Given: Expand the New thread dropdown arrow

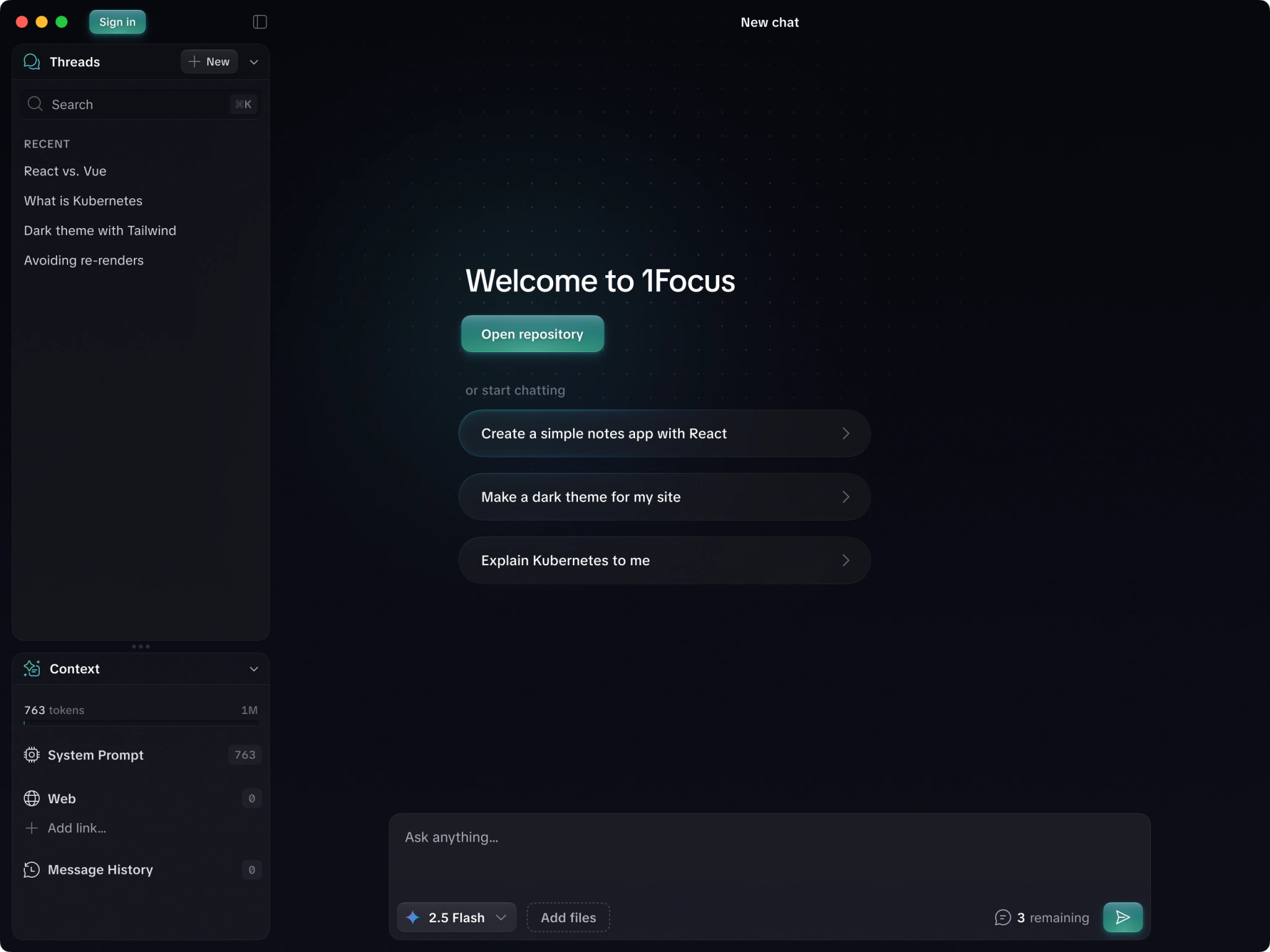Looking at the screenshot, I should pos(254,61).
